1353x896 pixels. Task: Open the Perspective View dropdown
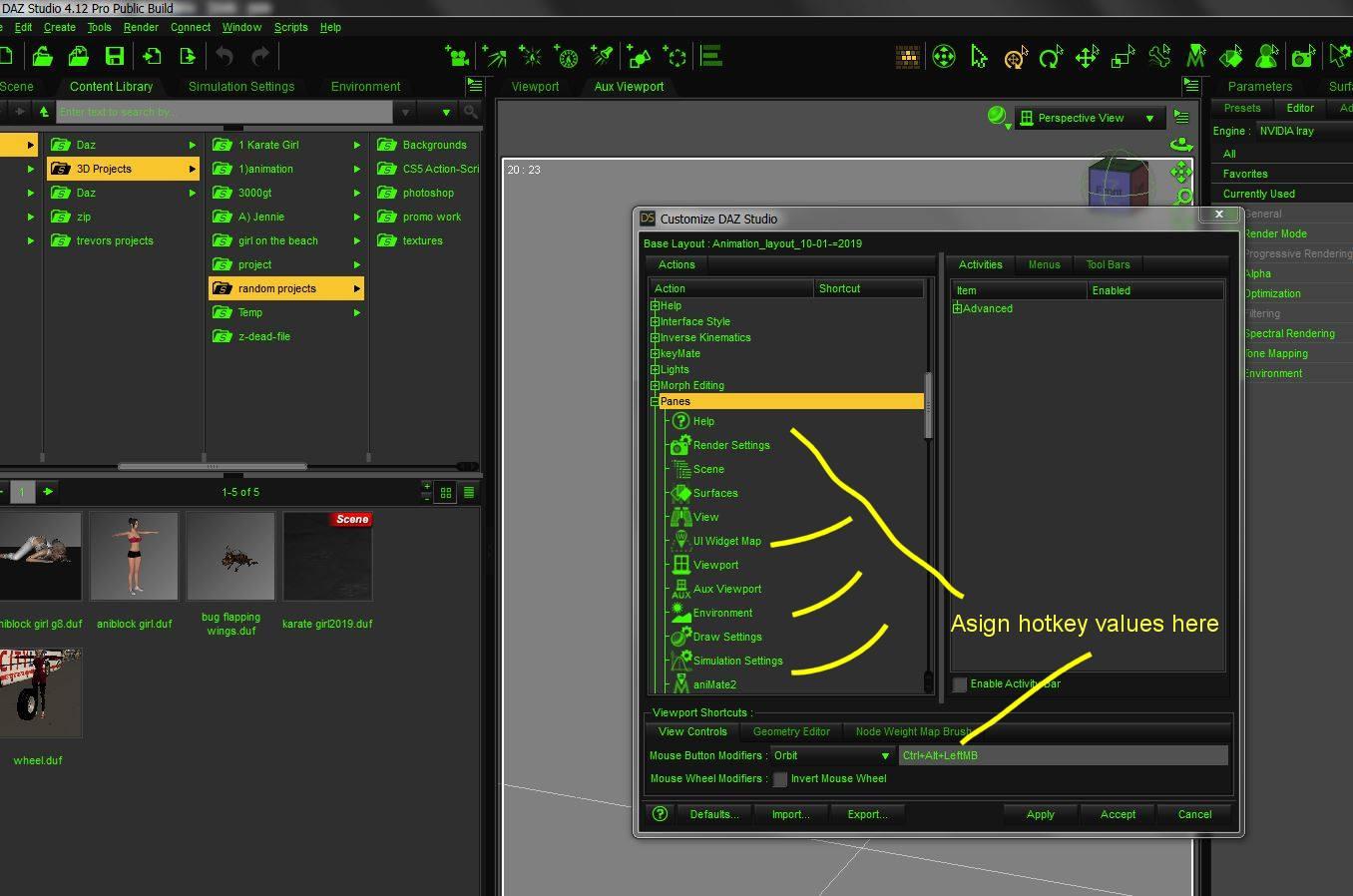pyautogui.click(x=1090, y=118)
